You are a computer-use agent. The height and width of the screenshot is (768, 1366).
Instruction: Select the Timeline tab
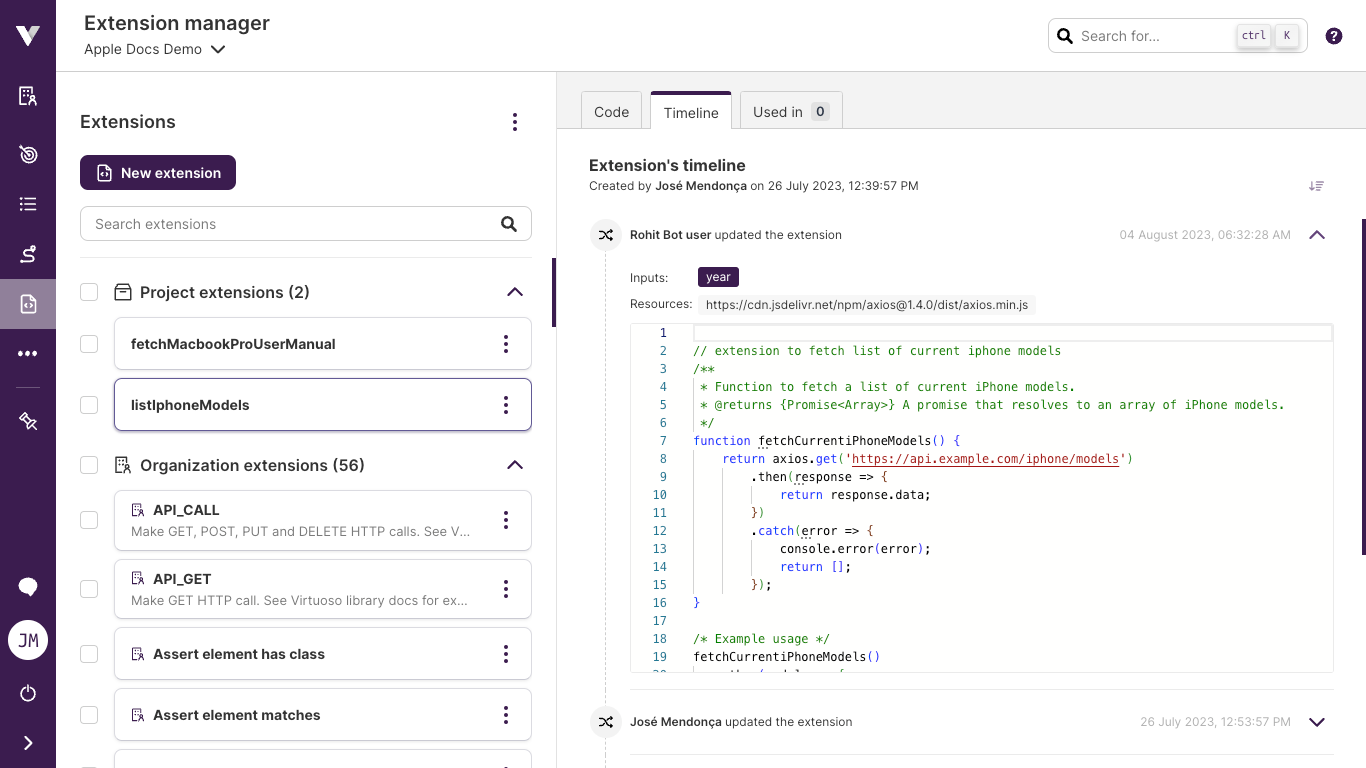691,111
